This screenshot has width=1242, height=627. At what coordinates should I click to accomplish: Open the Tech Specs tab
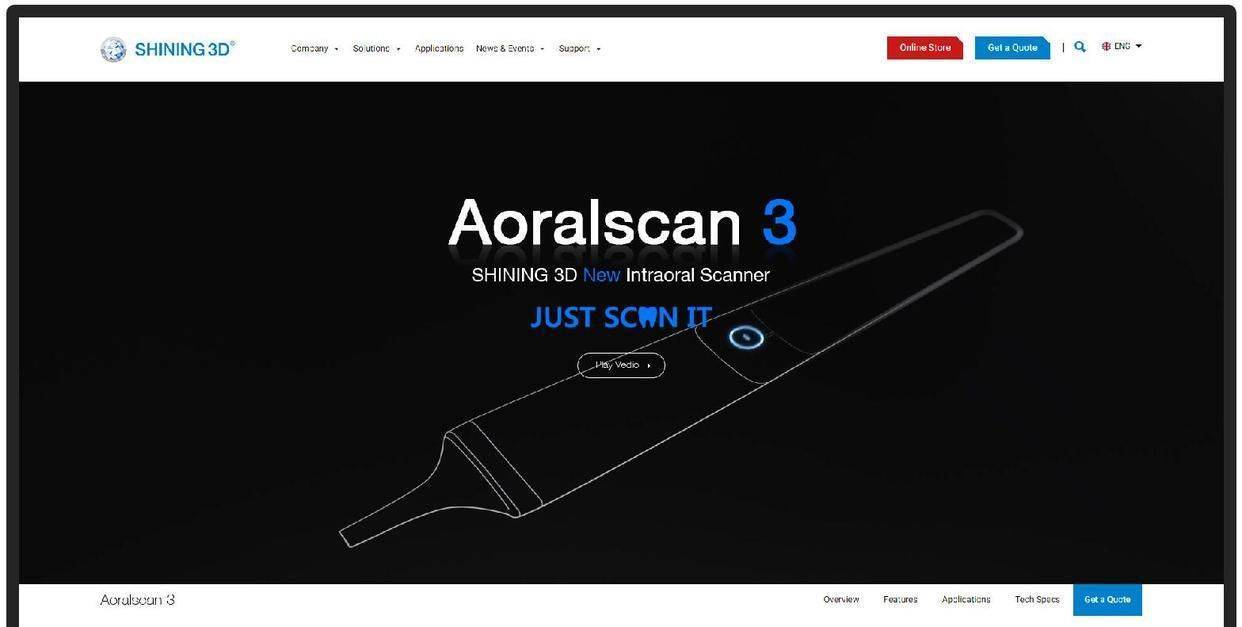(x=1037, y=600)
